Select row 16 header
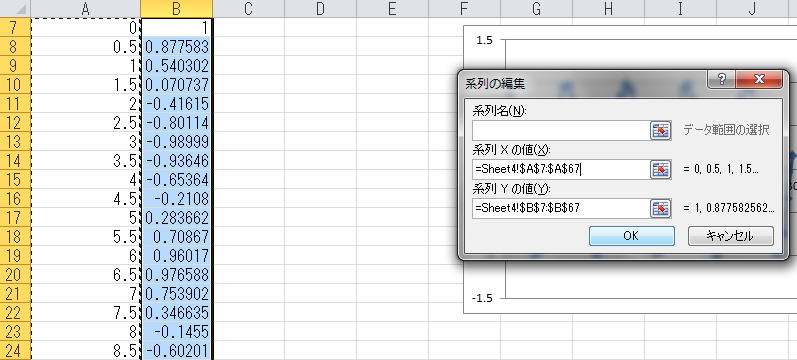The width and height of the screenshot is (797, 360). (x=15, y=198)
